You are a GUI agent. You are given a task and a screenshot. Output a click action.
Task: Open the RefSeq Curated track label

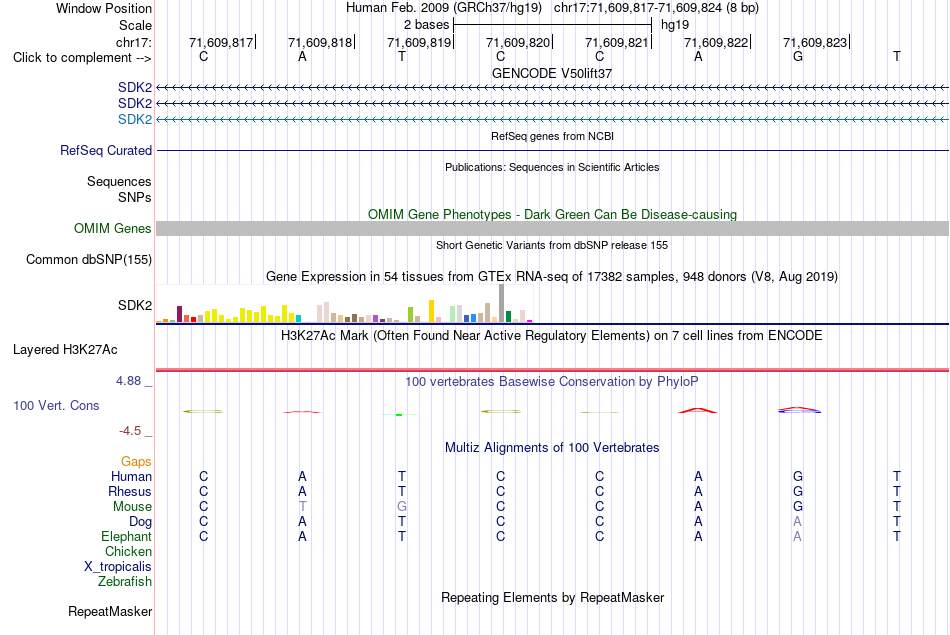click(x=106, y=150)
